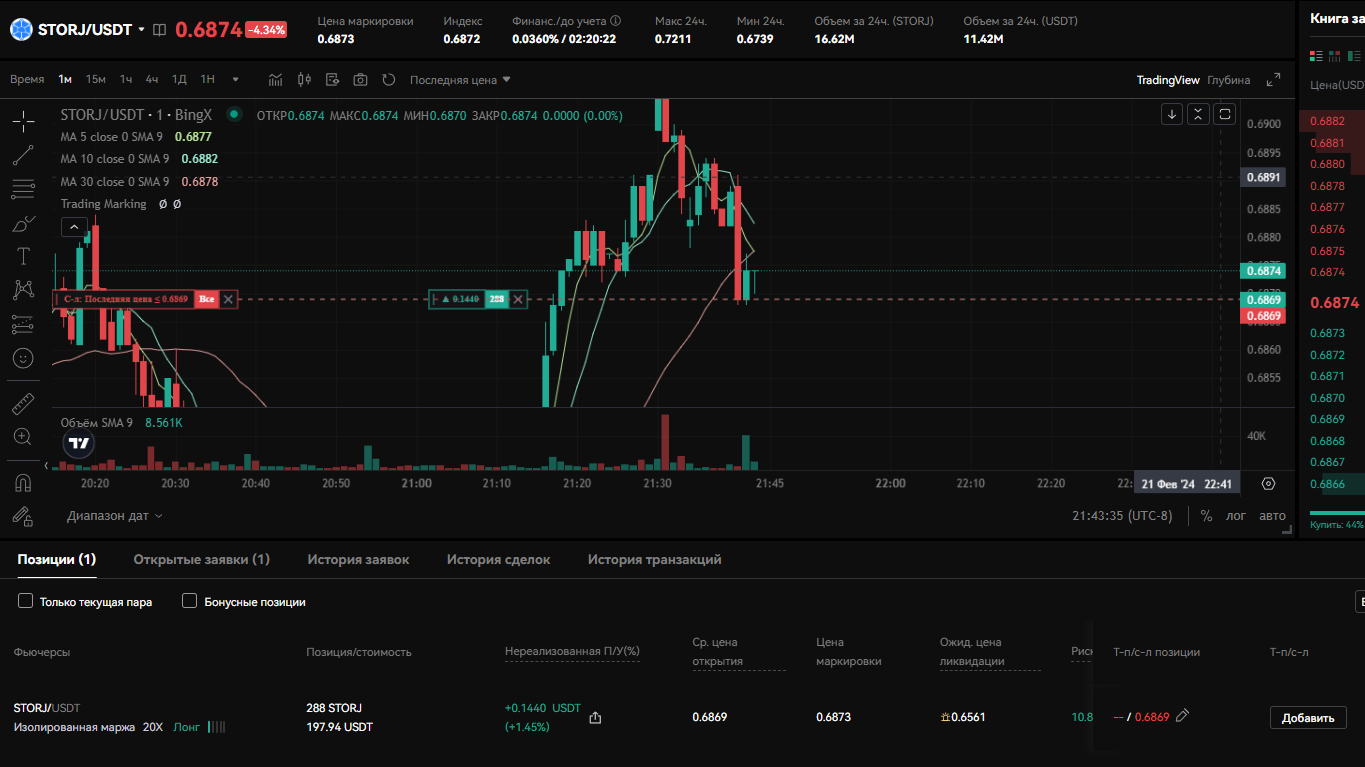Open the STORJ/USDT pair dropdown
1365x767 pixels.
(141, 30)
